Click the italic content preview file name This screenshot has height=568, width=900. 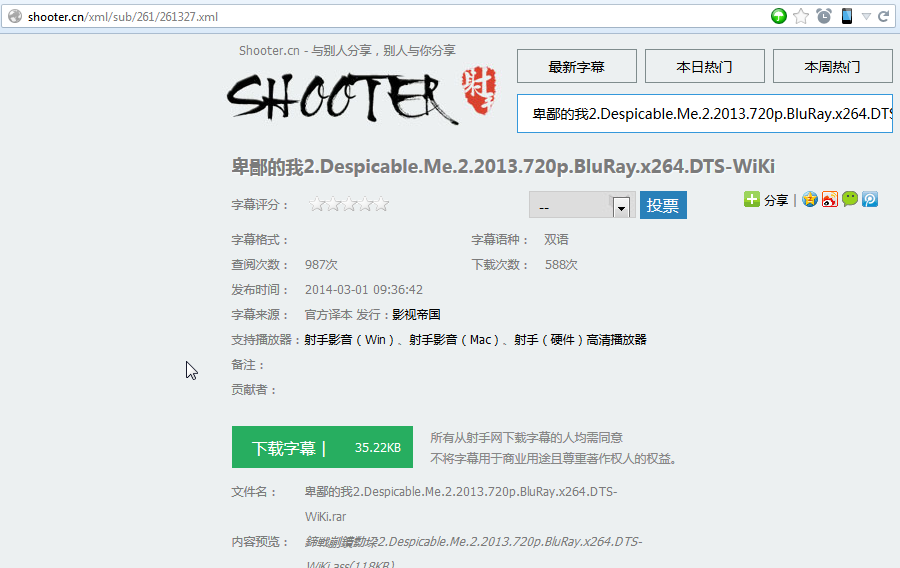click(474, 553)
